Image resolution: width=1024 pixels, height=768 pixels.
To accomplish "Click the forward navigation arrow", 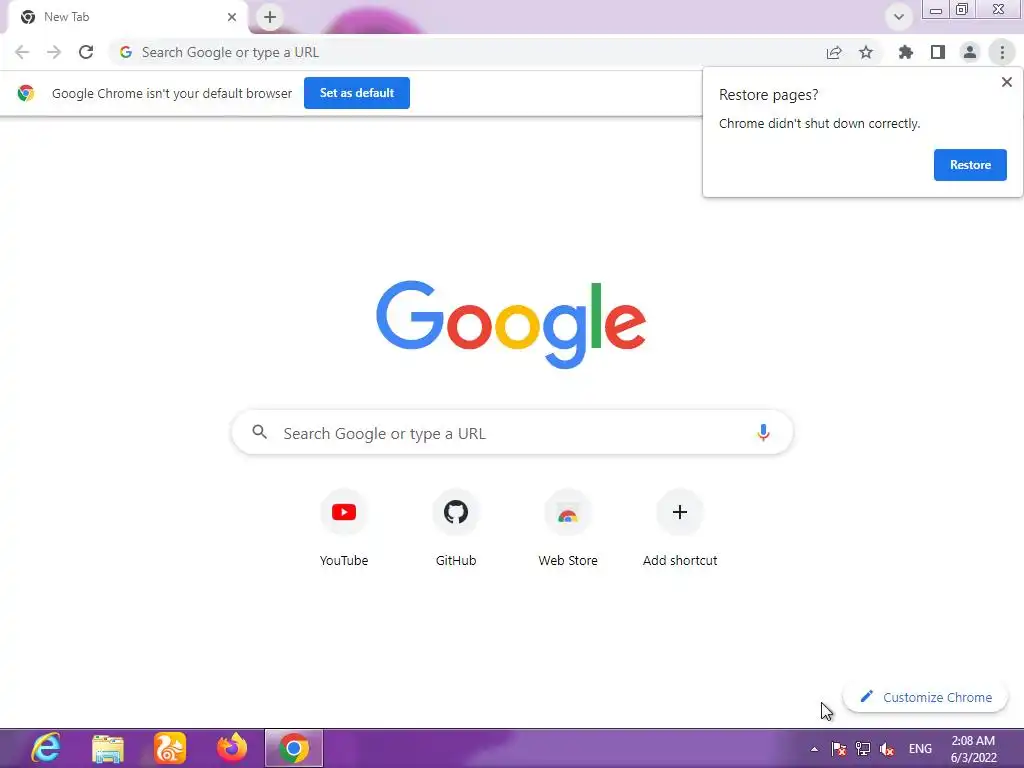I will pyautogui.click(x=54, y=52).
